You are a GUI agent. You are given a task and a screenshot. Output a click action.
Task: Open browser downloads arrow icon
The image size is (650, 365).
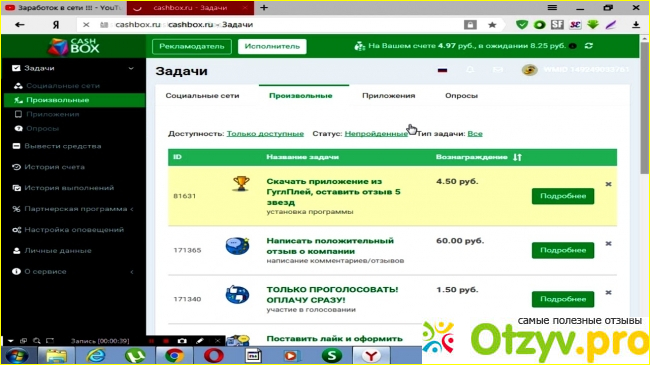point(636,25)
